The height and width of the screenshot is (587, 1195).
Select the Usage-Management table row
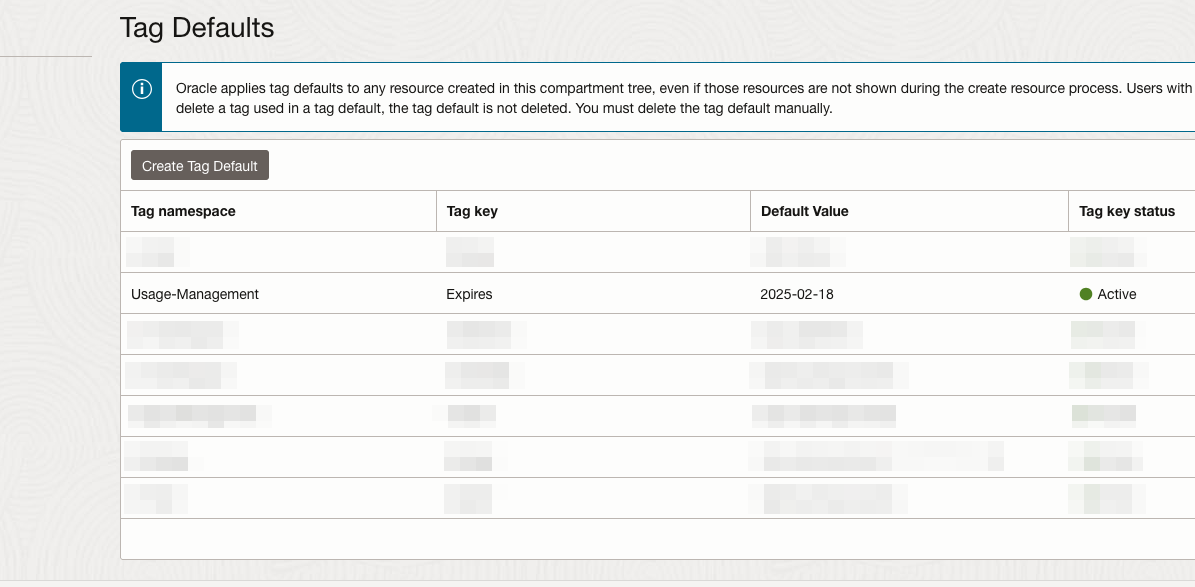click(x=600, y=294)
